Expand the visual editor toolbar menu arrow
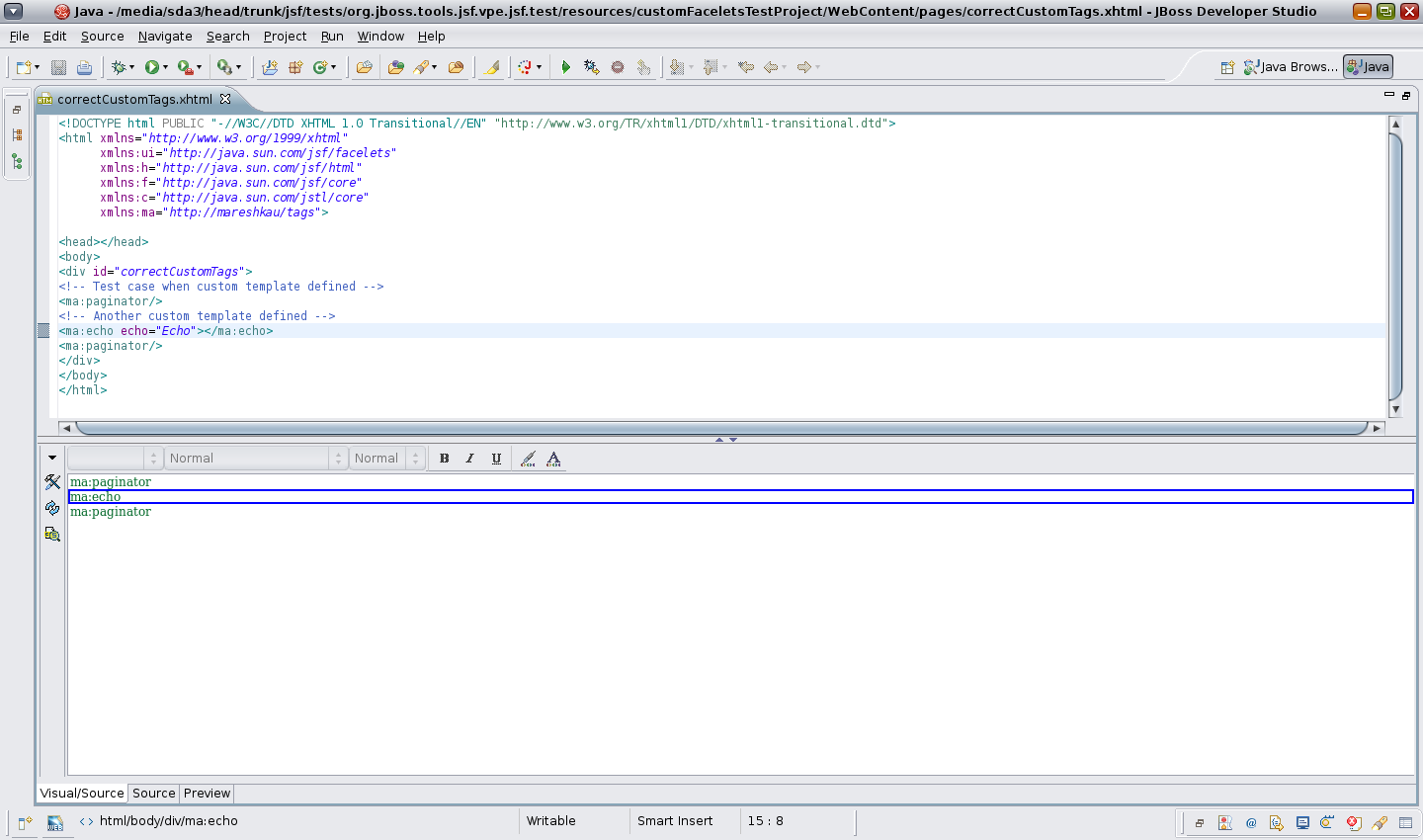1423x840 pixels. pyautogui.click(x=52, y=458)
